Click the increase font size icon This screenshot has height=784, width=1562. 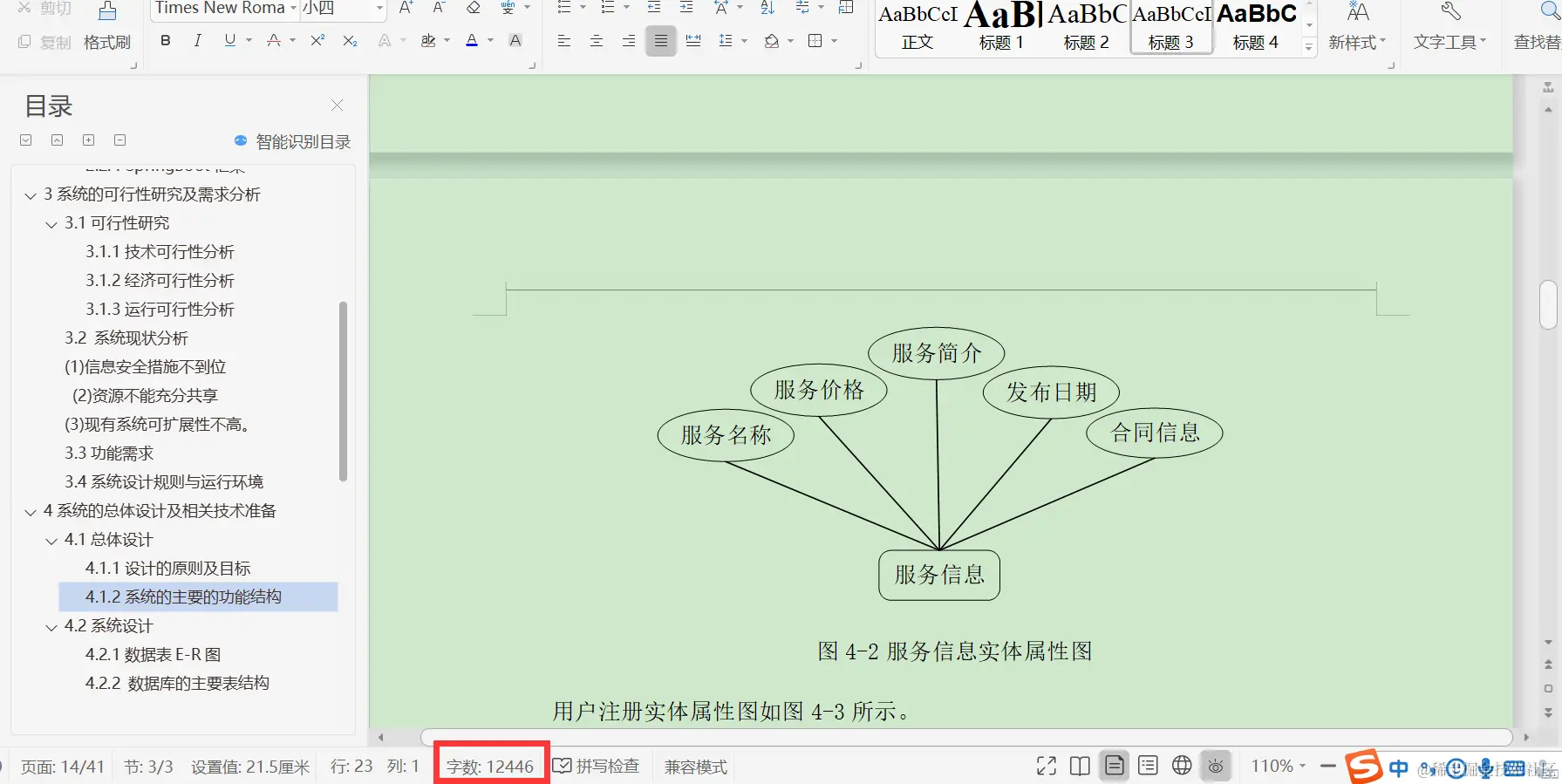point(406,8)
